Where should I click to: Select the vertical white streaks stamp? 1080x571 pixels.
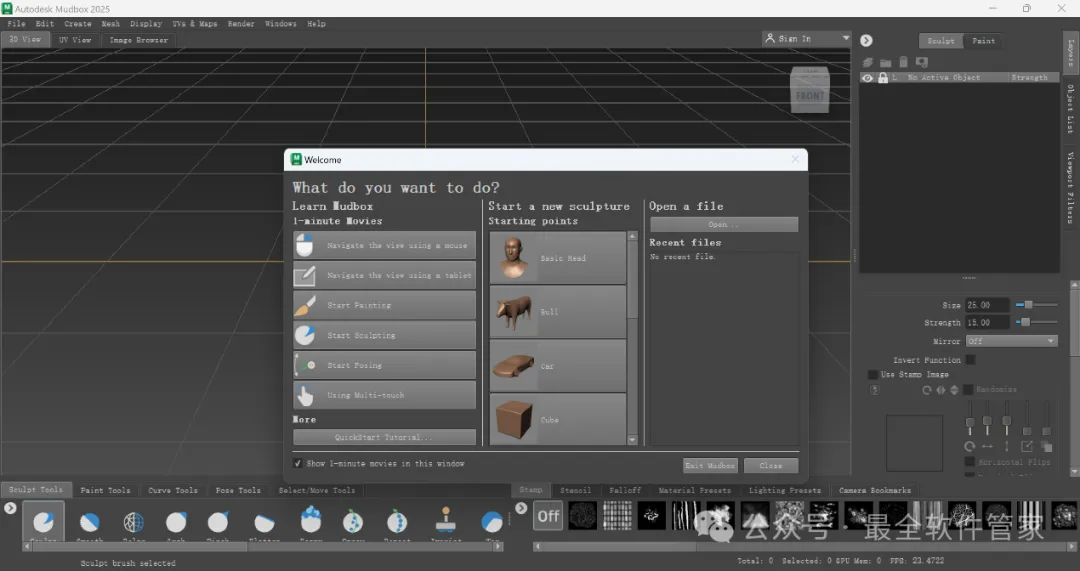pos(686,516)
